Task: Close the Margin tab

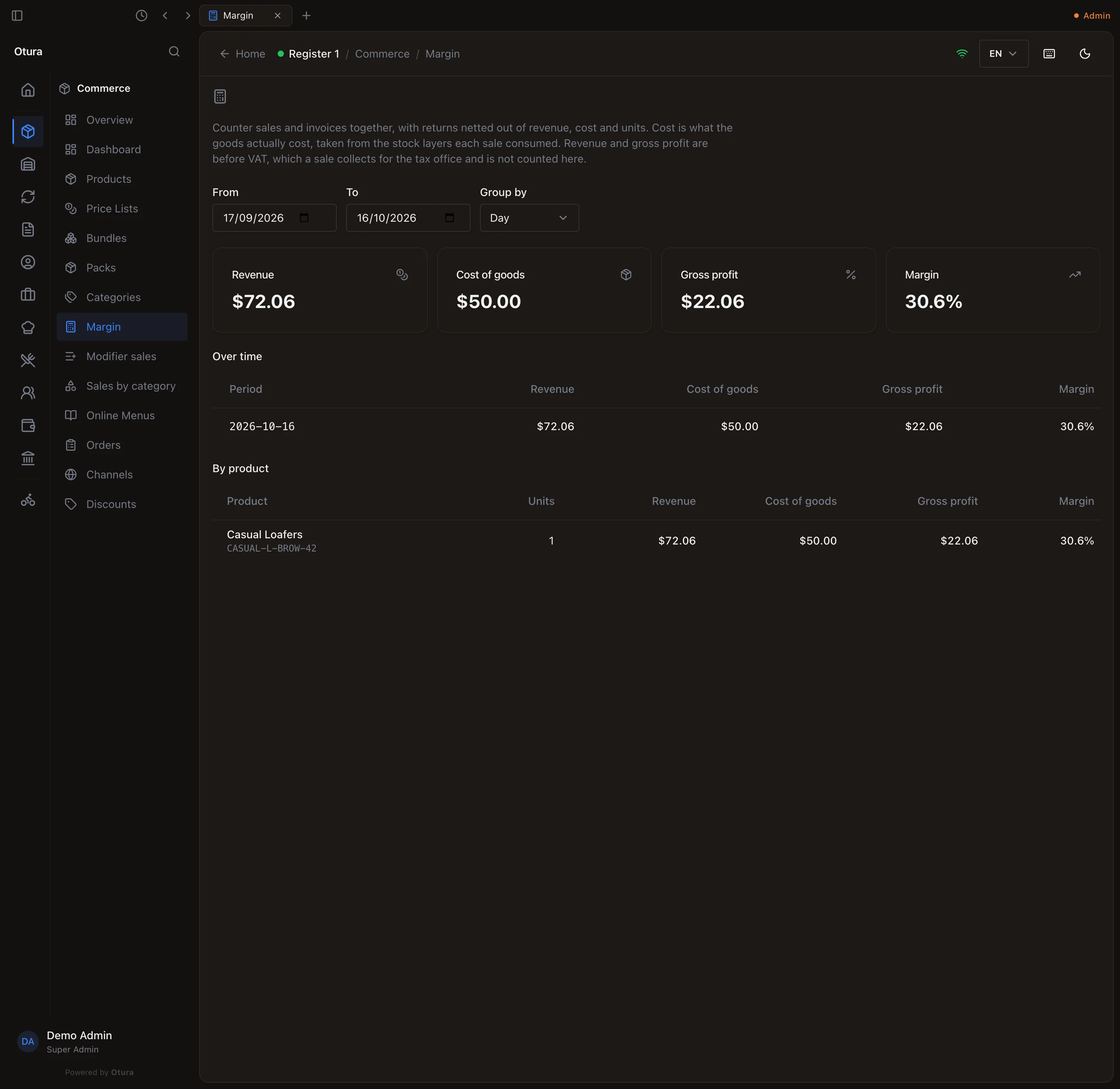Action: click(x=277, y=16)
